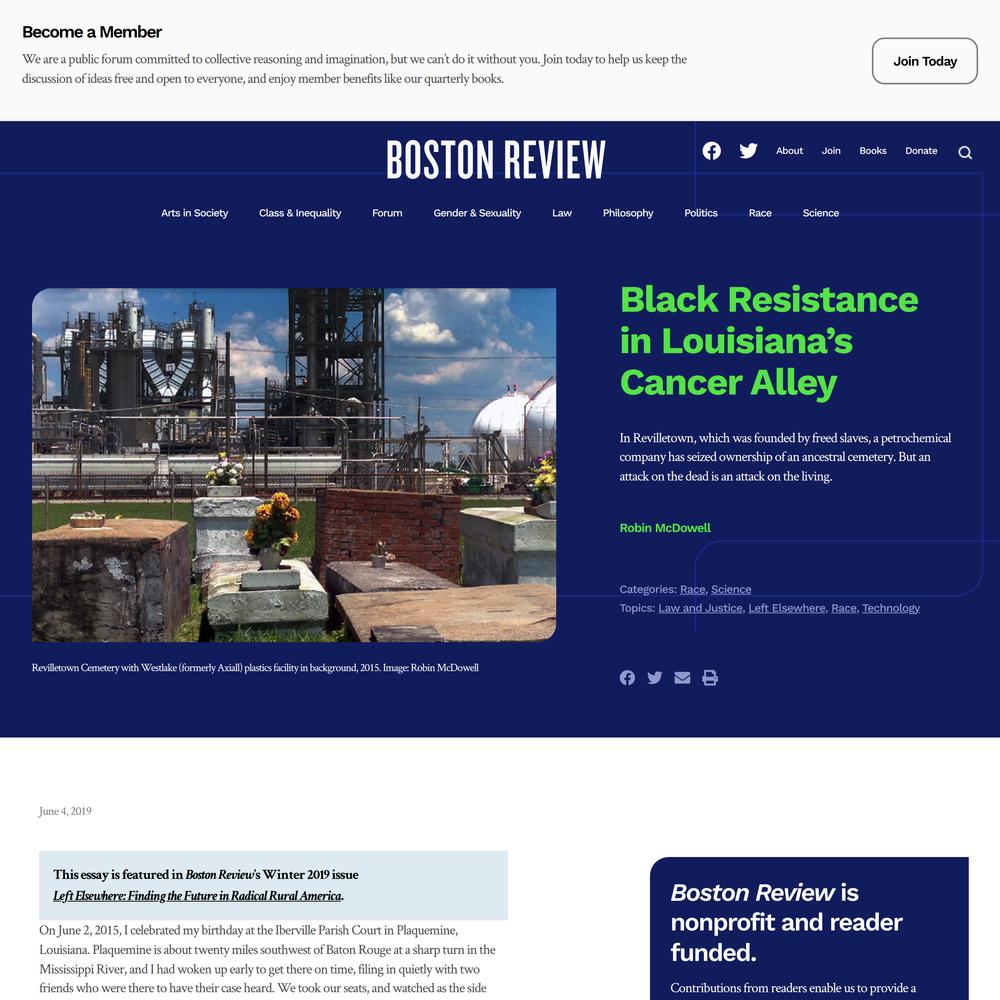
Task: Click the Become a Member heading
Action: [92, 32]
